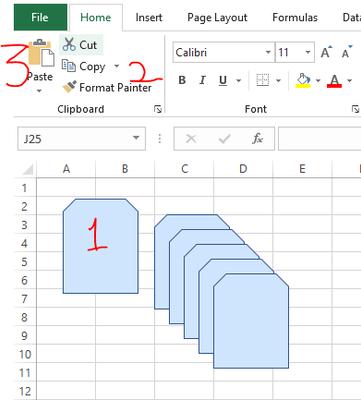
Task: Toggle Bold formatting
Action: 182,80
